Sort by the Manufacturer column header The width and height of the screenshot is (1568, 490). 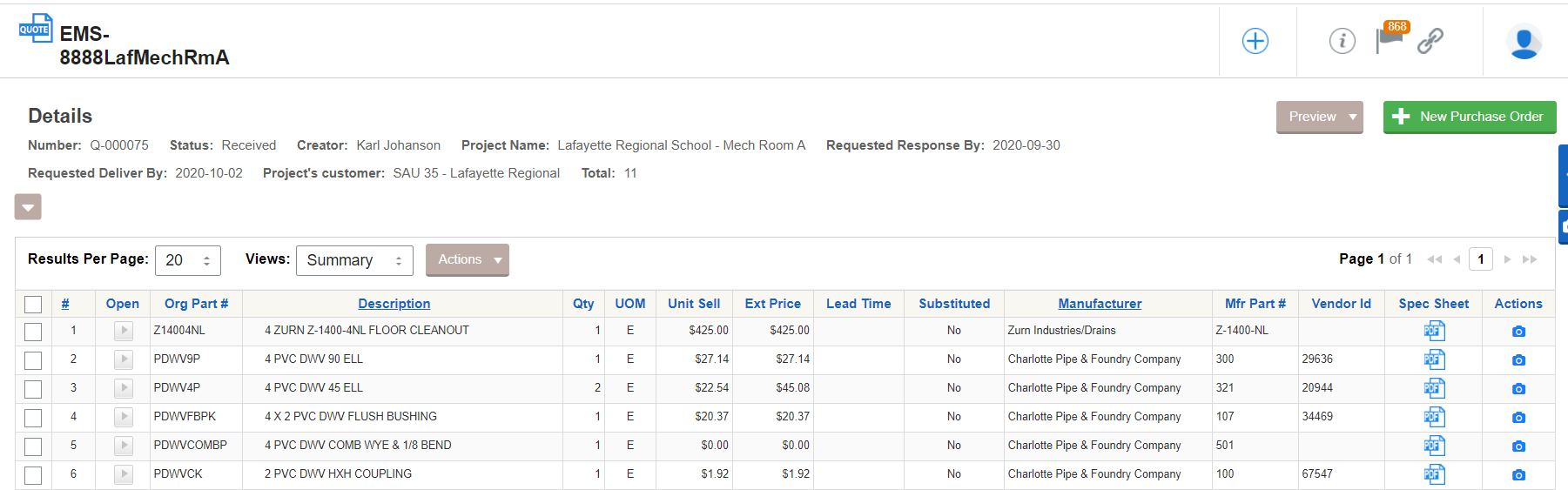click(x=1100, y=304)
